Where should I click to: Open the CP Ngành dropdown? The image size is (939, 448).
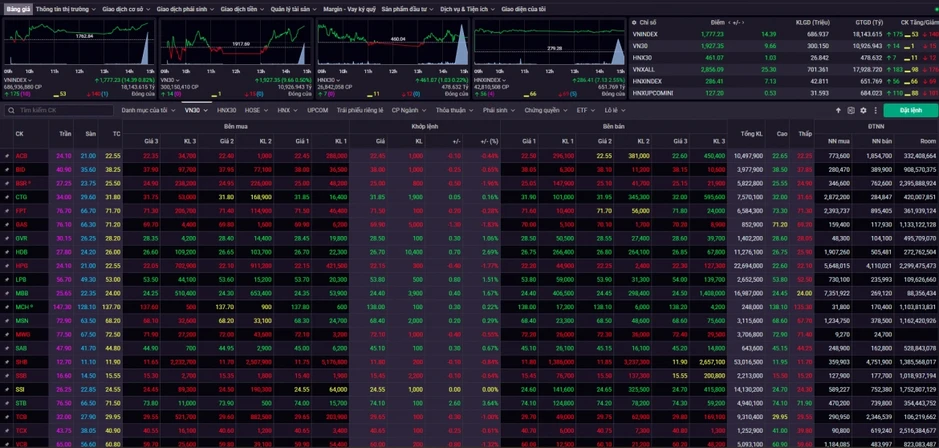(x=408, y=111)
